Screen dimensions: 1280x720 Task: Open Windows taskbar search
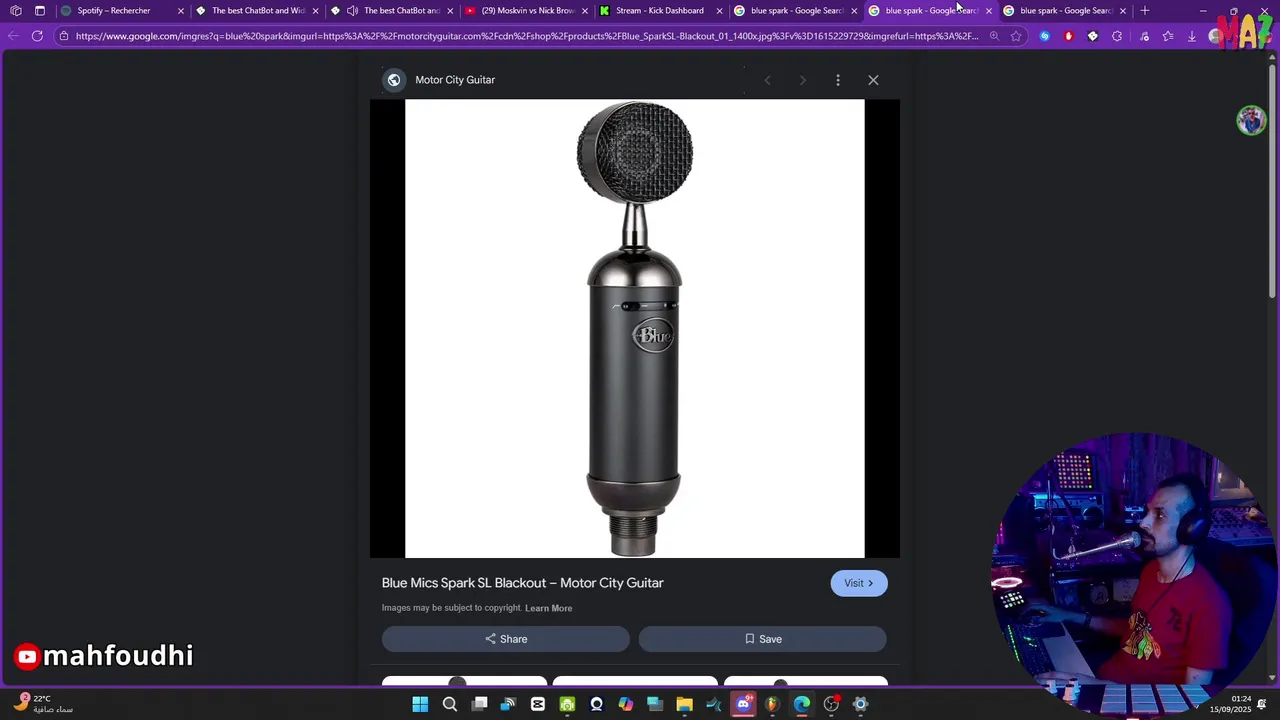pyautogui.click(x=450, y=704)
